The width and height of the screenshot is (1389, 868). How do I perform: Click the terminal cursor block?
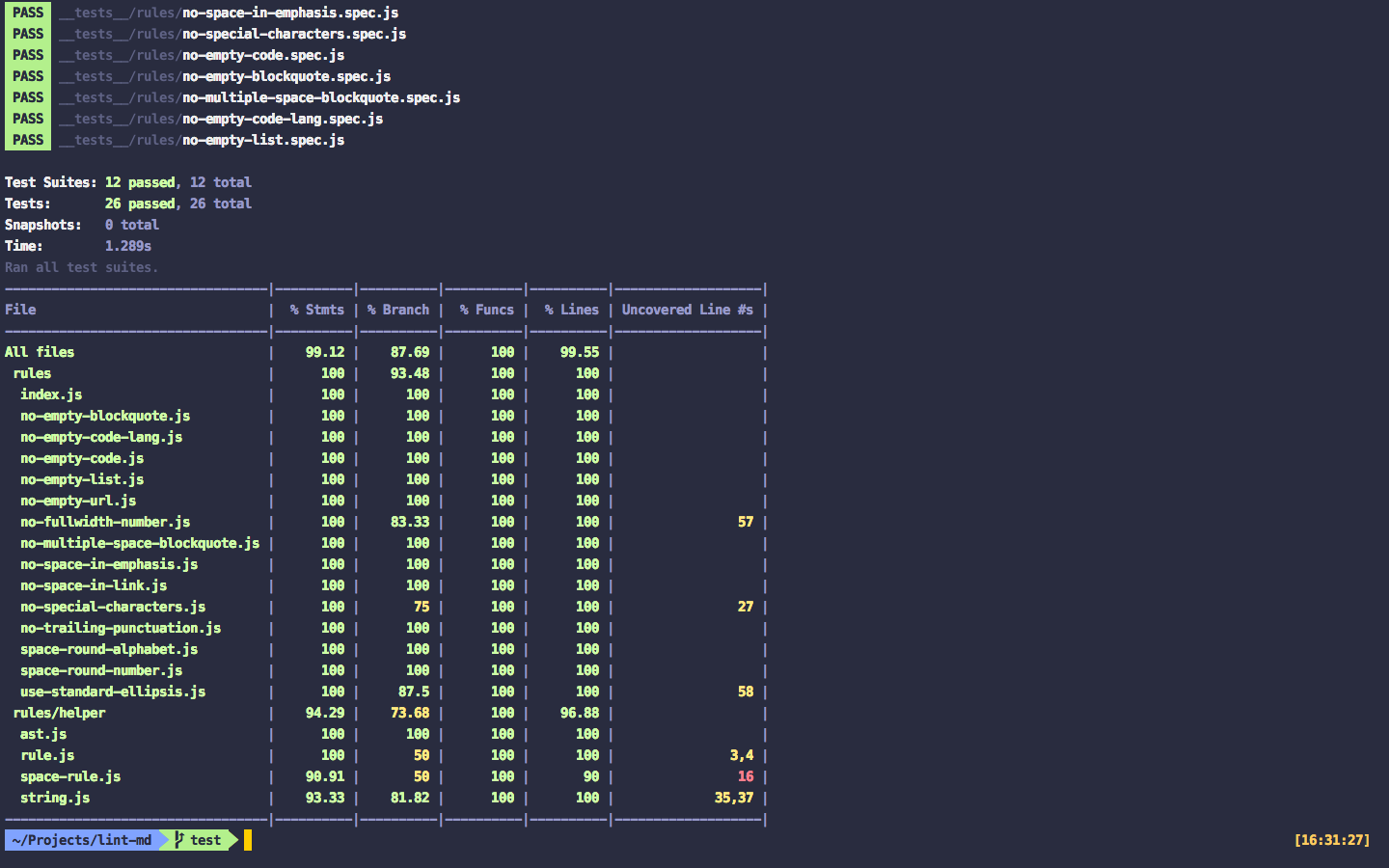tap(248, 840)
